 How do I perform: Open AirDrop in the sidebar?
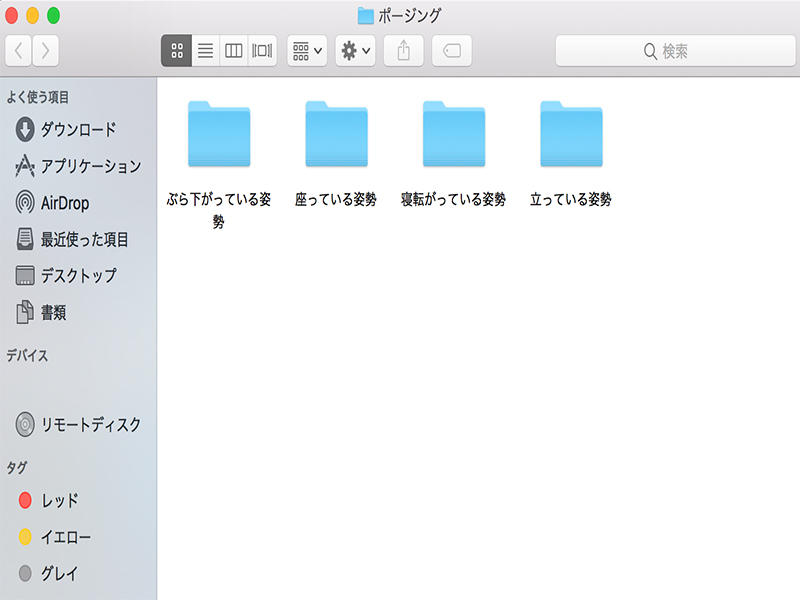pyautogui.click(x=78, y=203)
